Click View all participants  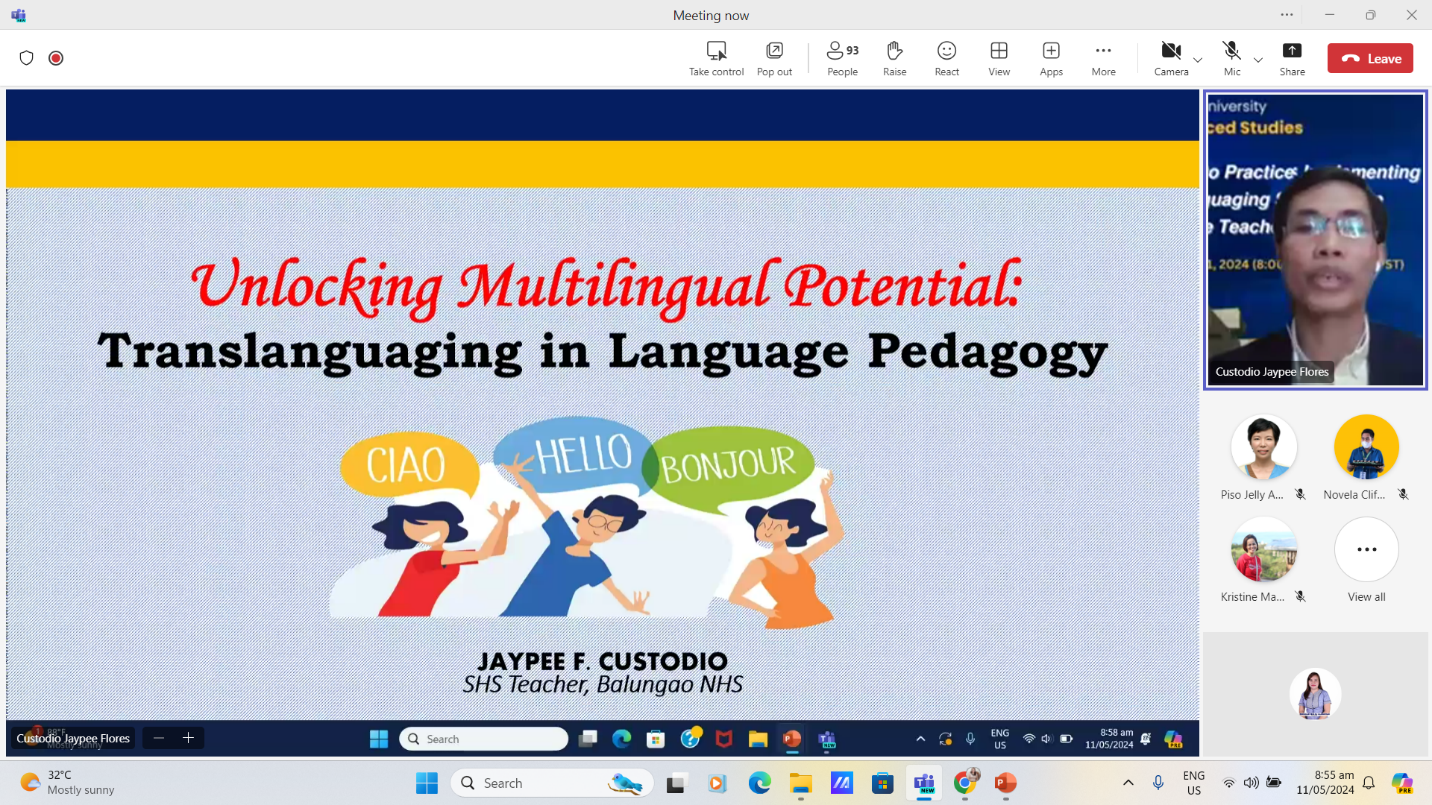point(1366,550)
